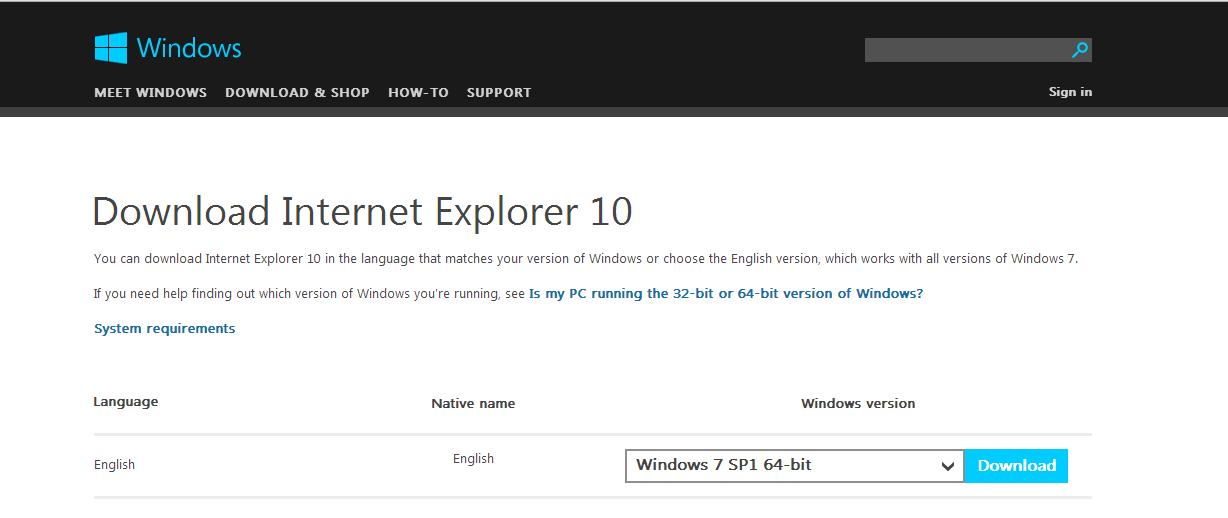Click the Native name column header
Screen dimensions: 1228x518
tap(473, 404)
